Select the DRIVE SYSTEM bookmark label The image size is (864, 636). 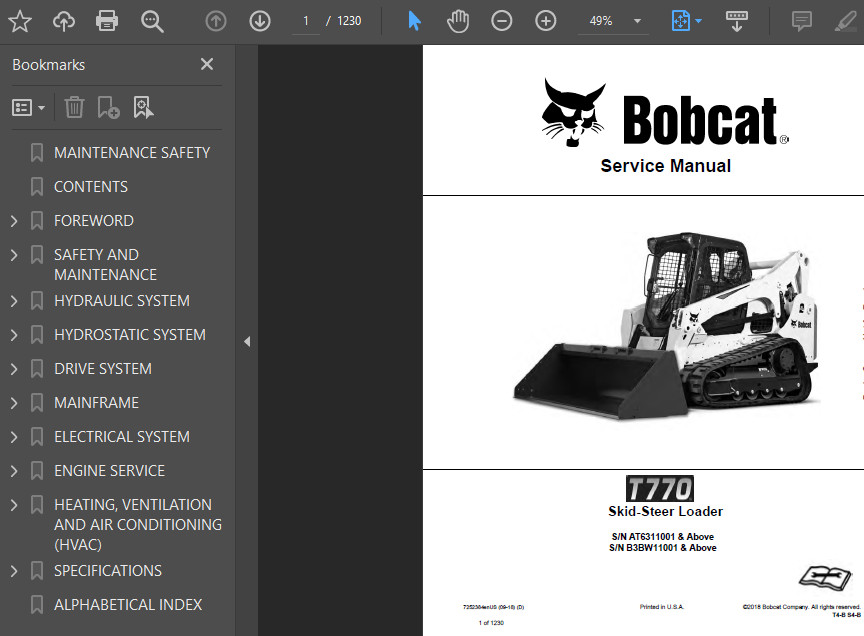coord(102,369)
